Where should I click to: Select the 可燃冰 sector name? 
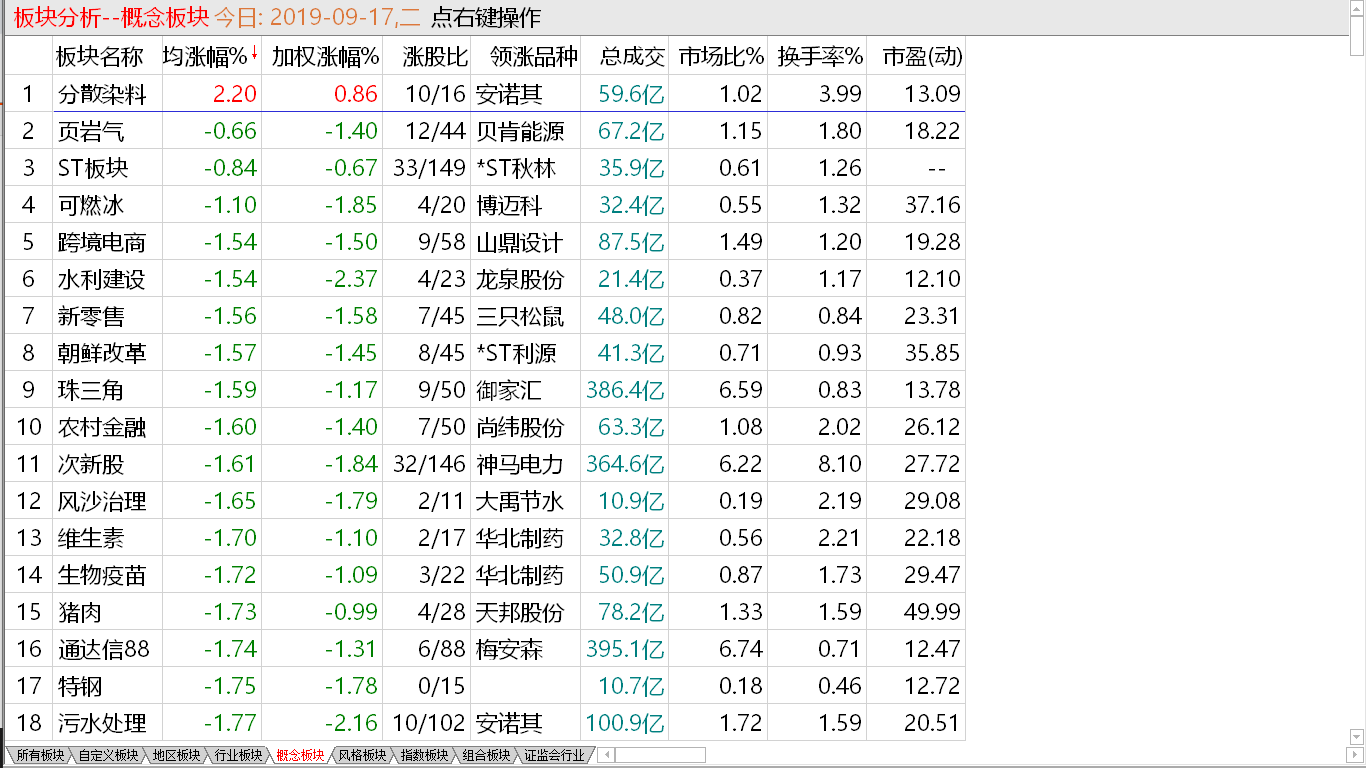coord(90,205)
